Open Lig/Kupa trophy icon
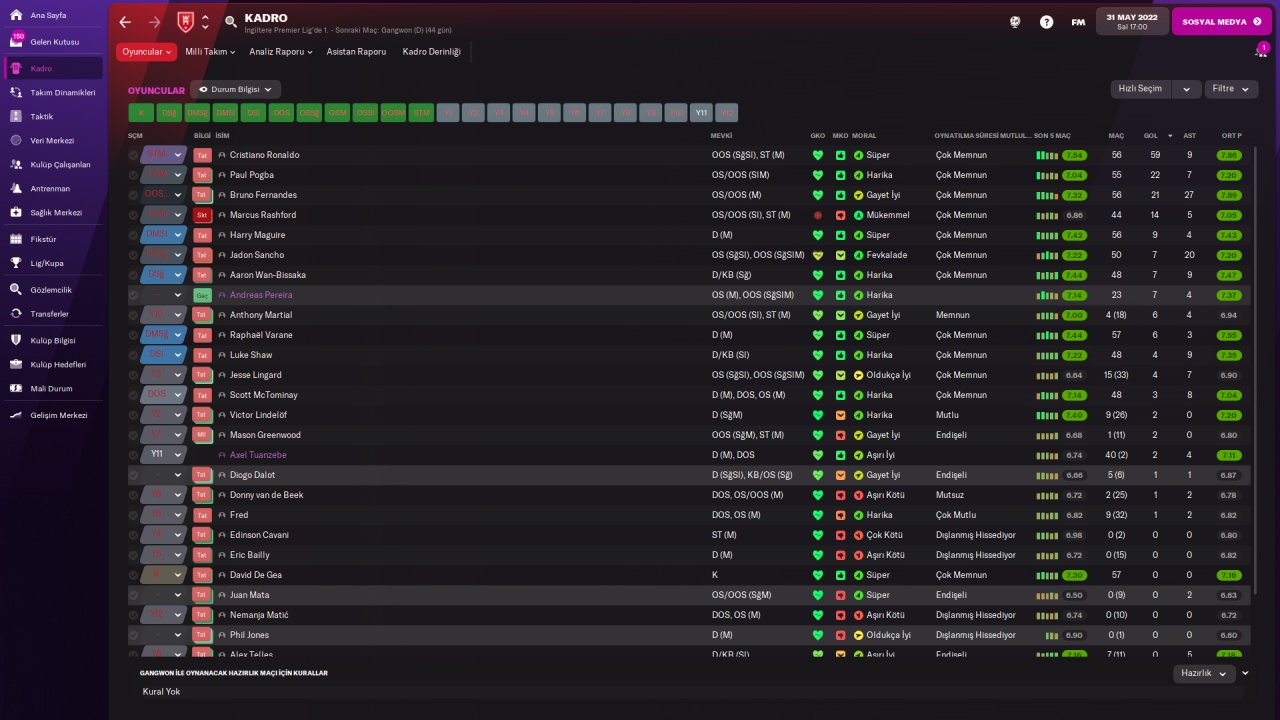The height and width of the screenshot is (720, 1280). coord(16,263)
